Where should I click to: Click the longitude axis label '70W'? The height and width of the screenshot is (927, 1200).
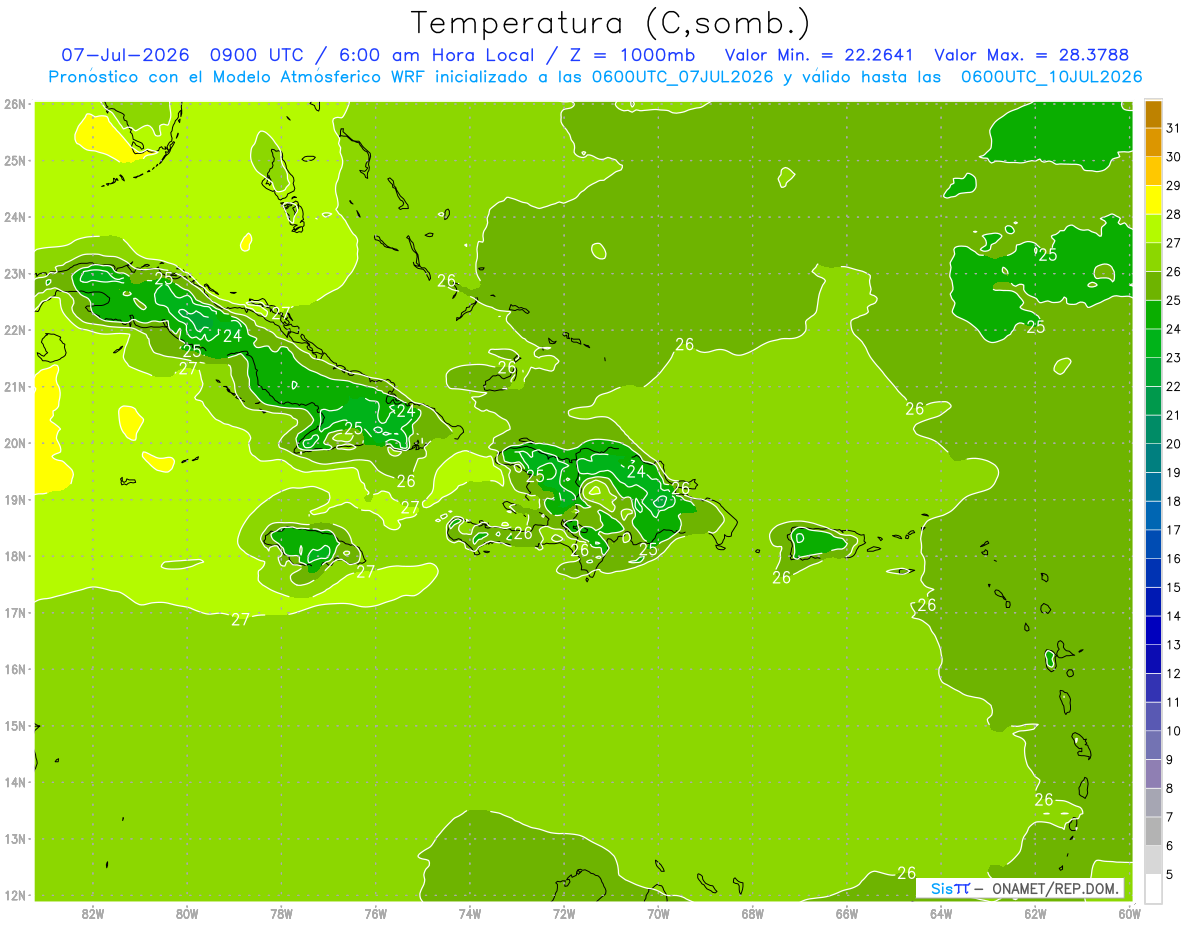pos(658,913)
